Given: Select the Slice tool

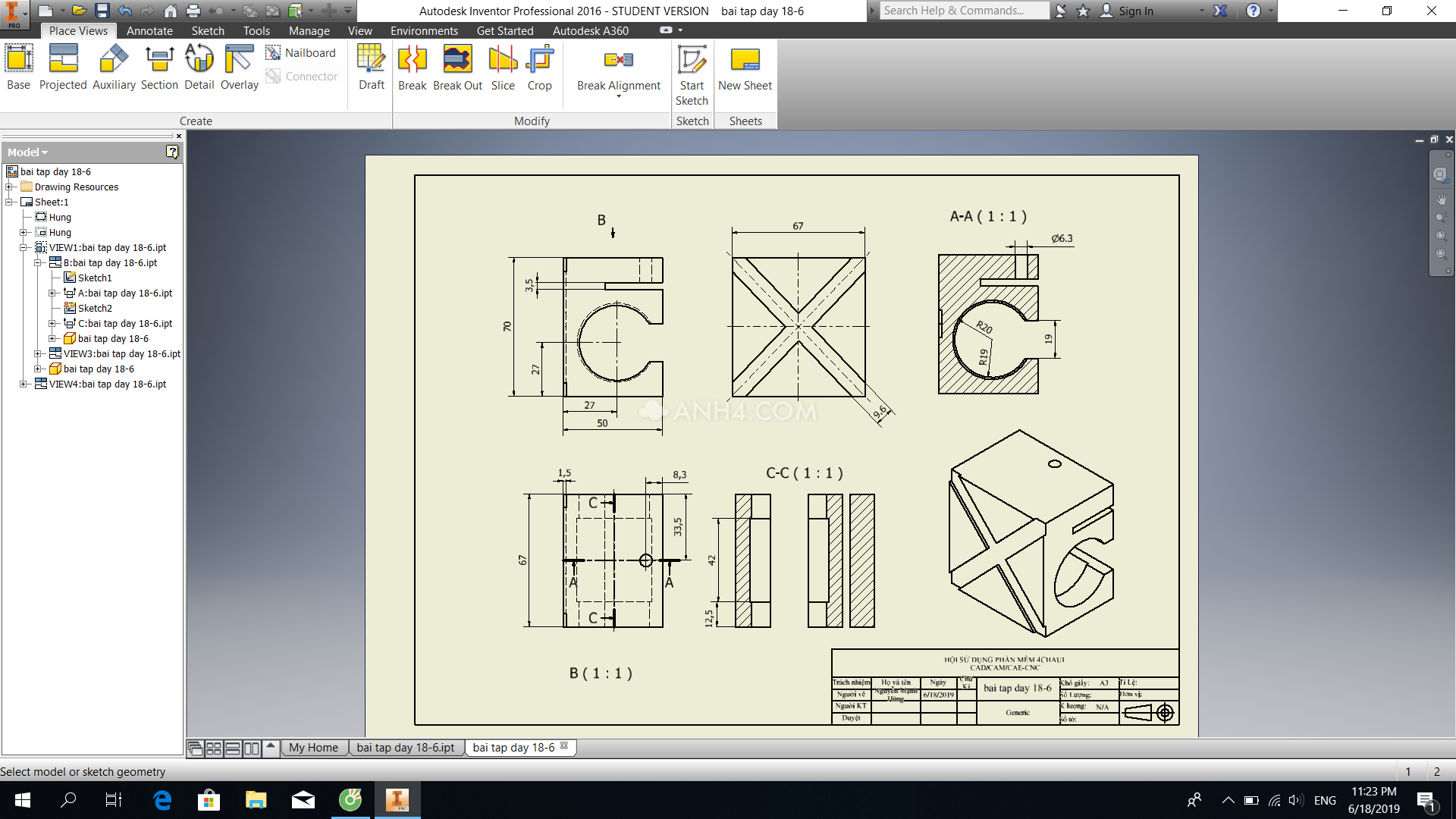Looking at the screenshot, I should pyautogui.click(x=503, y=67).
